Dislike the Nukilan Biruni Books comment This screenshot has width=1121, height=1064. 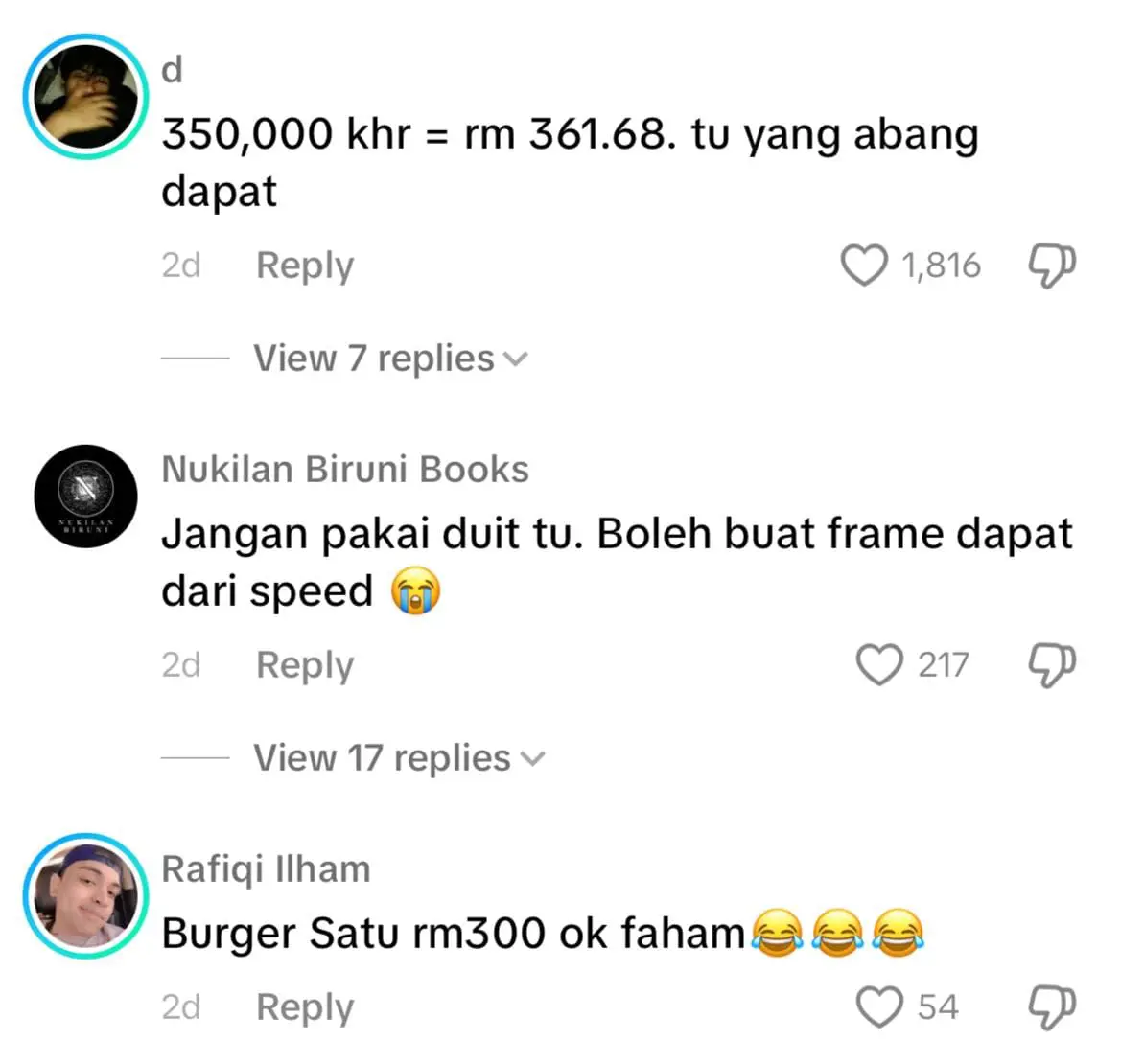pos(1052,665)
